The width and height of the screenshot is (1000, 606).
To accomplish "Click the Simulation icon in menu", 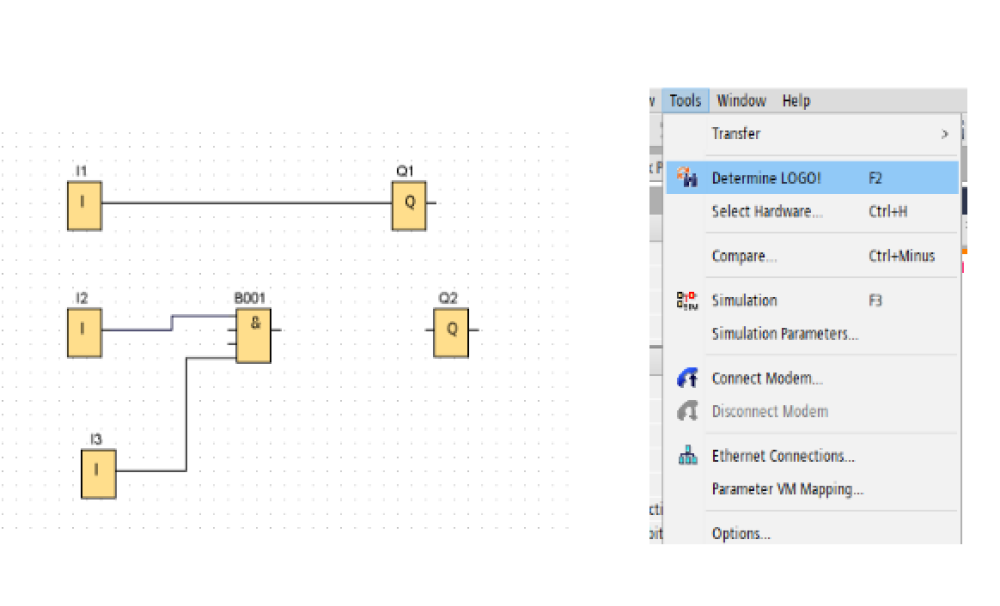I will tap(687, 300).
